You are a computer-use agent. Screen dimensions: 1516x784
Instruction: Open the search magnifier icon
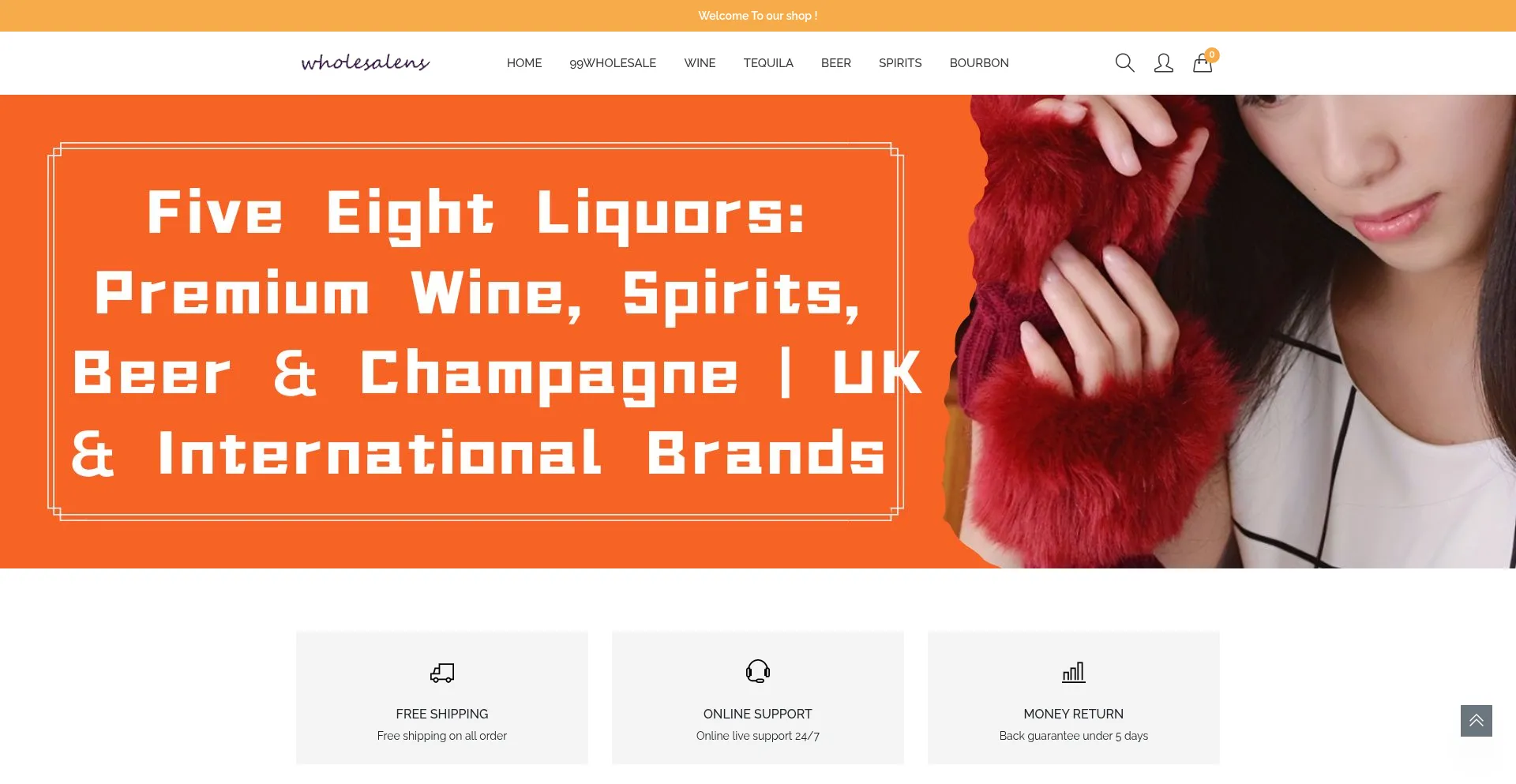1124,63
